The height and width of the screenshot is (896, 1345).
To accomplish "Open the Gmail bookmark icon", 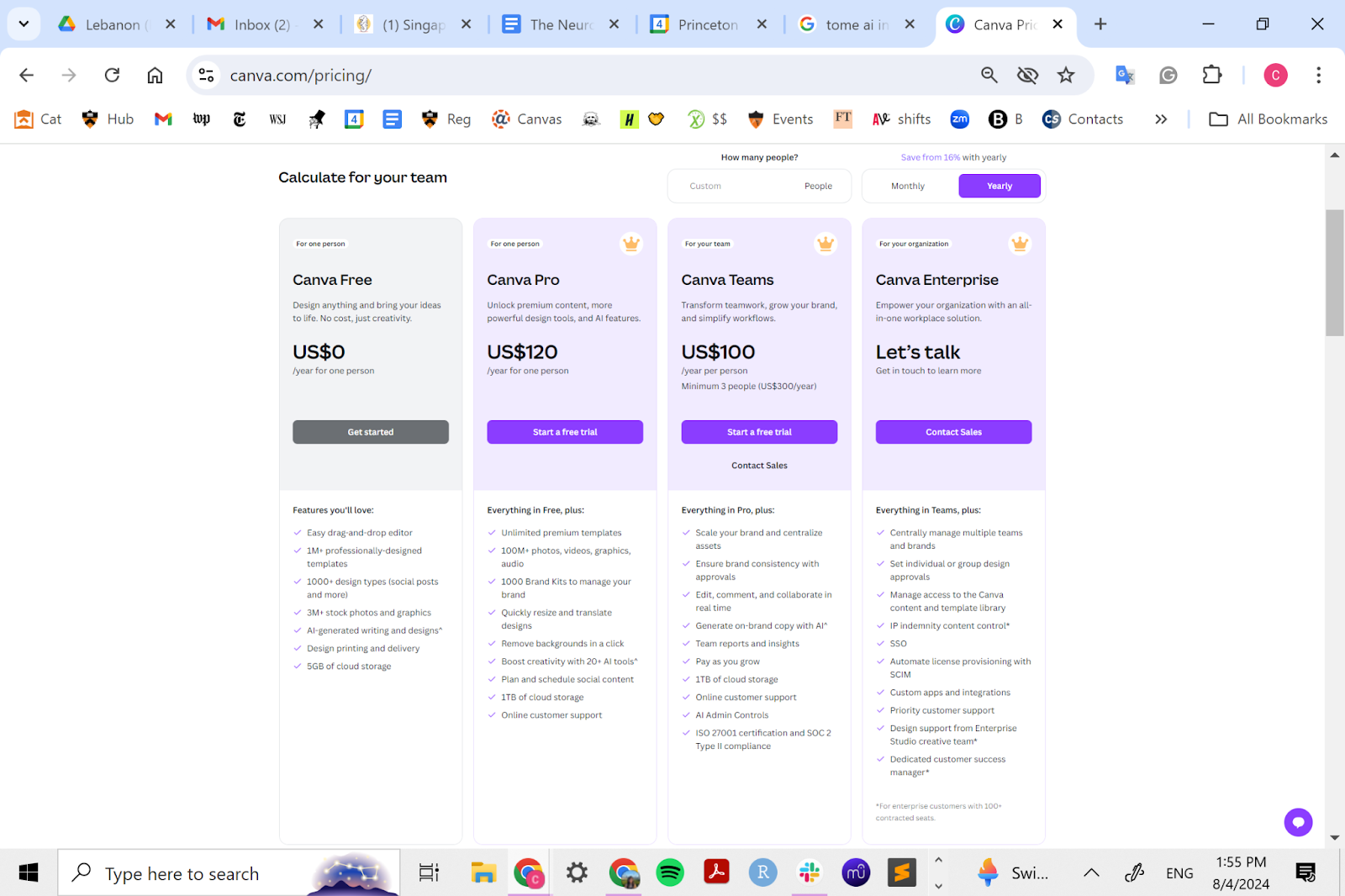I will (163, 119).
